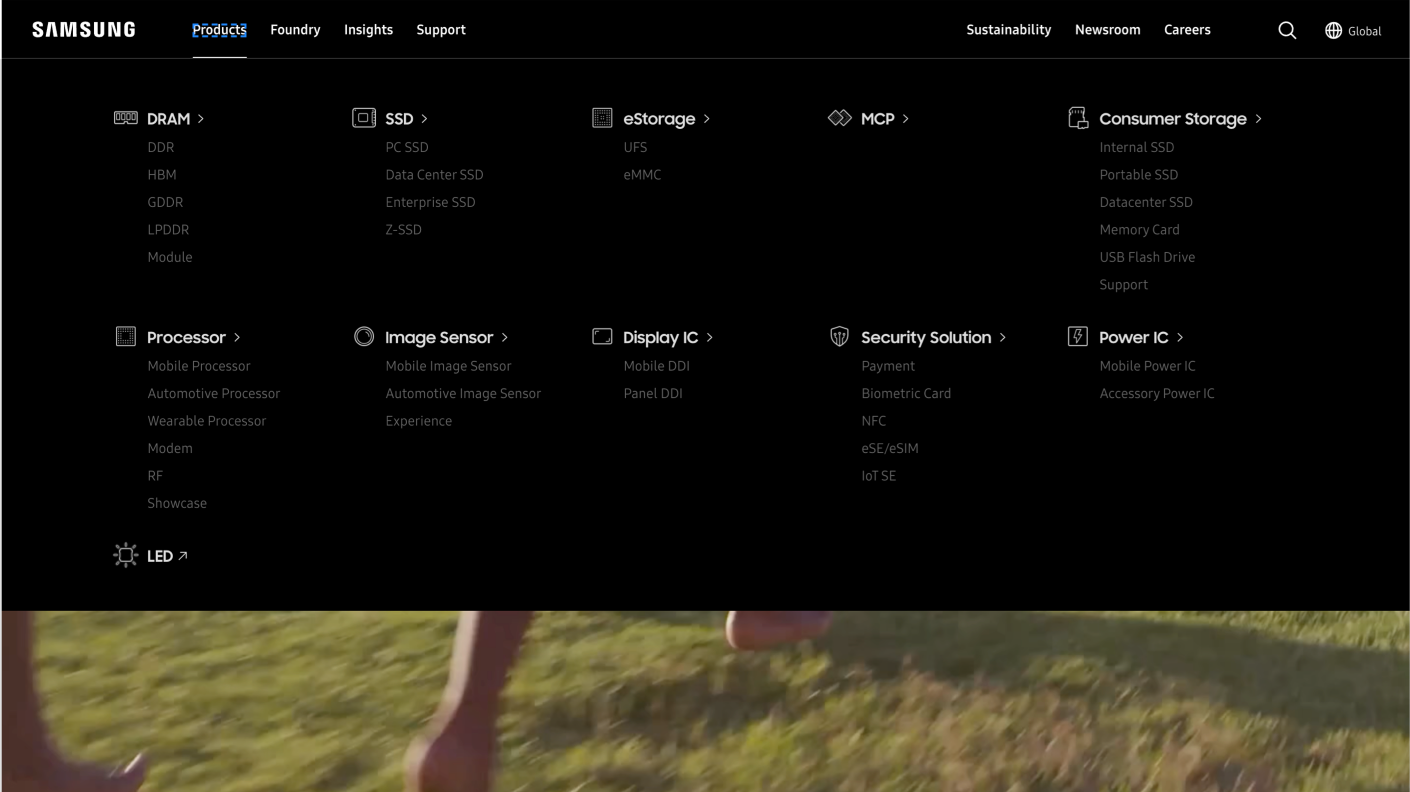Click the LED light icon
Image resolution: width=1410 pixels, height=792 pixels.
125,556
